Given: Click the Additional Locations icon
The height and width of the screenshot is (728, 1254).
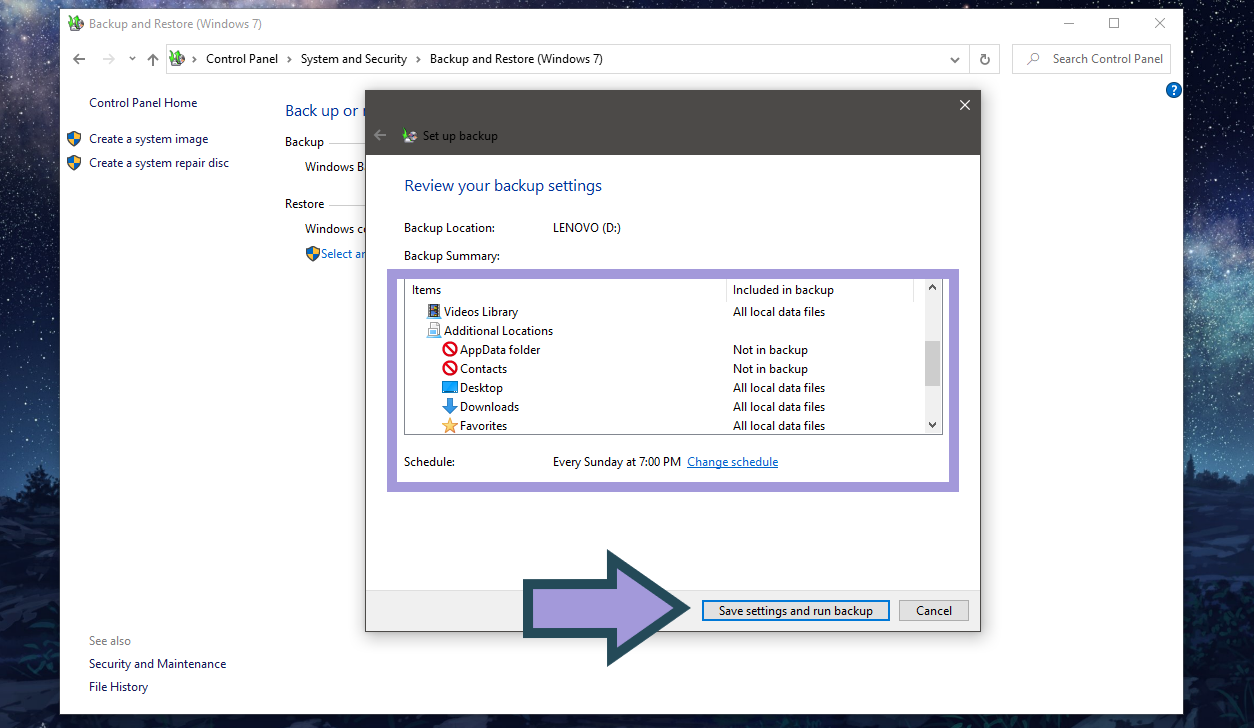Looking at the screenshot, I should pyautogui.click(x=434, y=330).
